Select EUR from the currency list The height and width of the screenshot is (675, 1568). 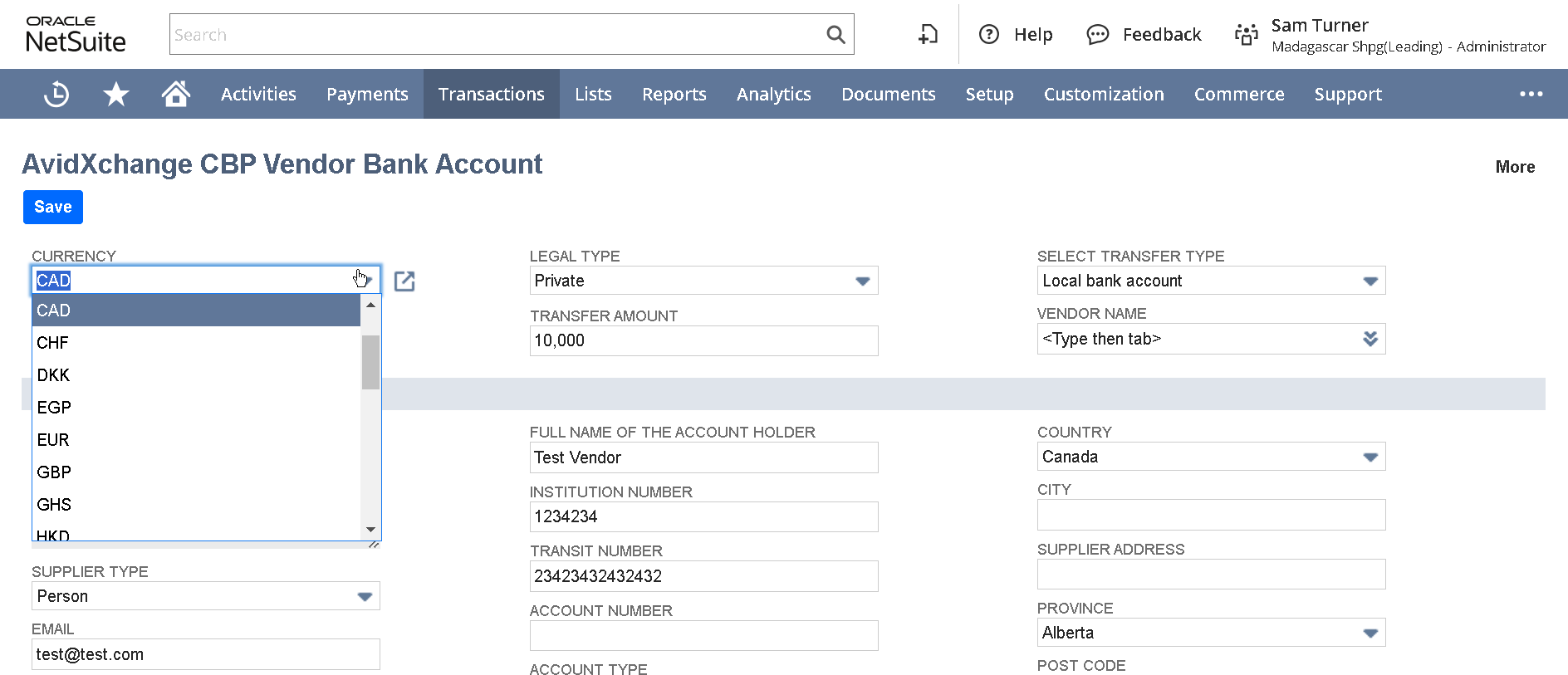[53, 440]
